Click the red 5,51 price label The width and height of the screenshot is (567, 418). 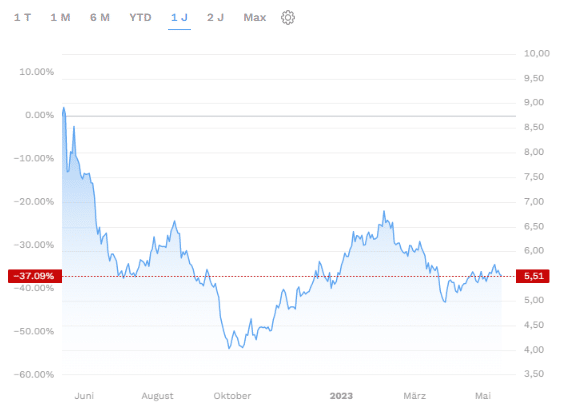(533, 276)
